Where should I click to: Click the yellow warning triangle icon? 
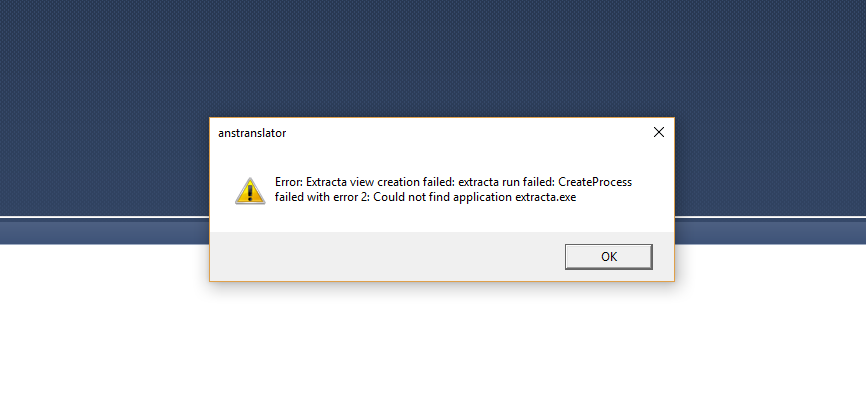pos(250,190)
